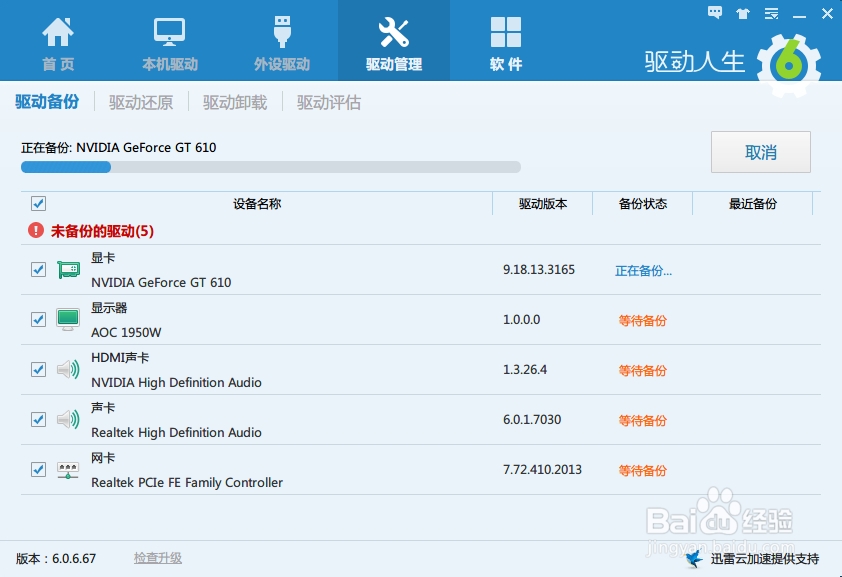Uncheck the Realtek PCIe FE Family Controller checkbox

(38, 469)
